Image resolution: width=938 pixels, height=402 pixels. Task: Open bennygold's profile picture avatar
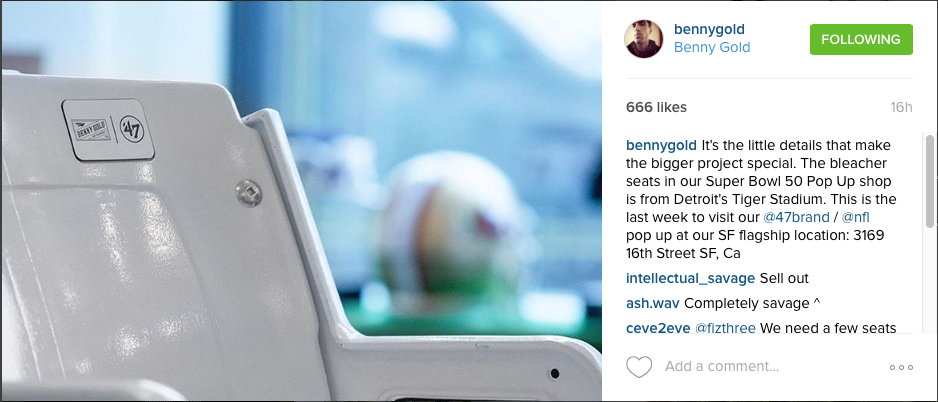(x=644, y=39)
